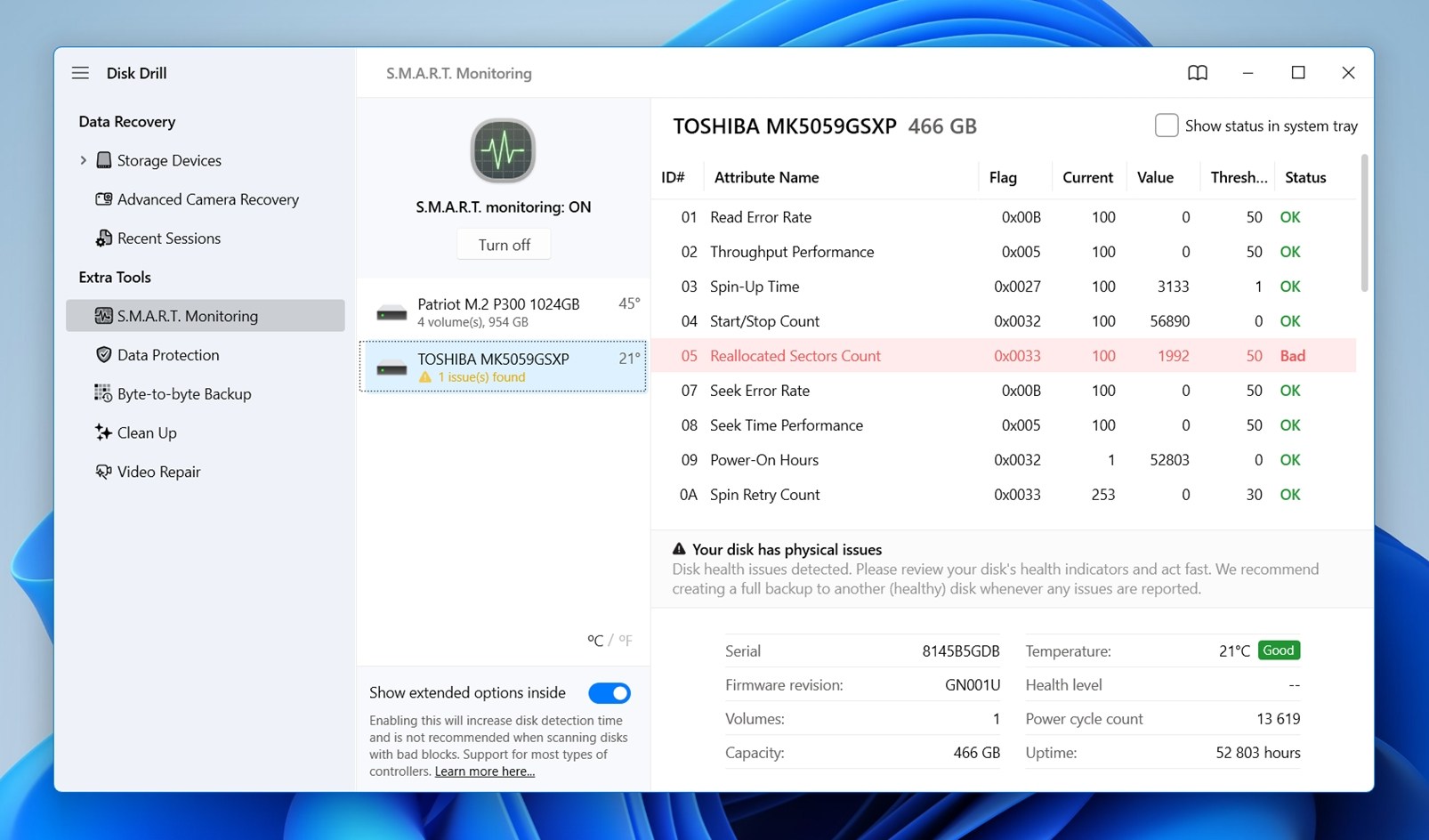Select the Data Protection shield icon

(104, 355)
